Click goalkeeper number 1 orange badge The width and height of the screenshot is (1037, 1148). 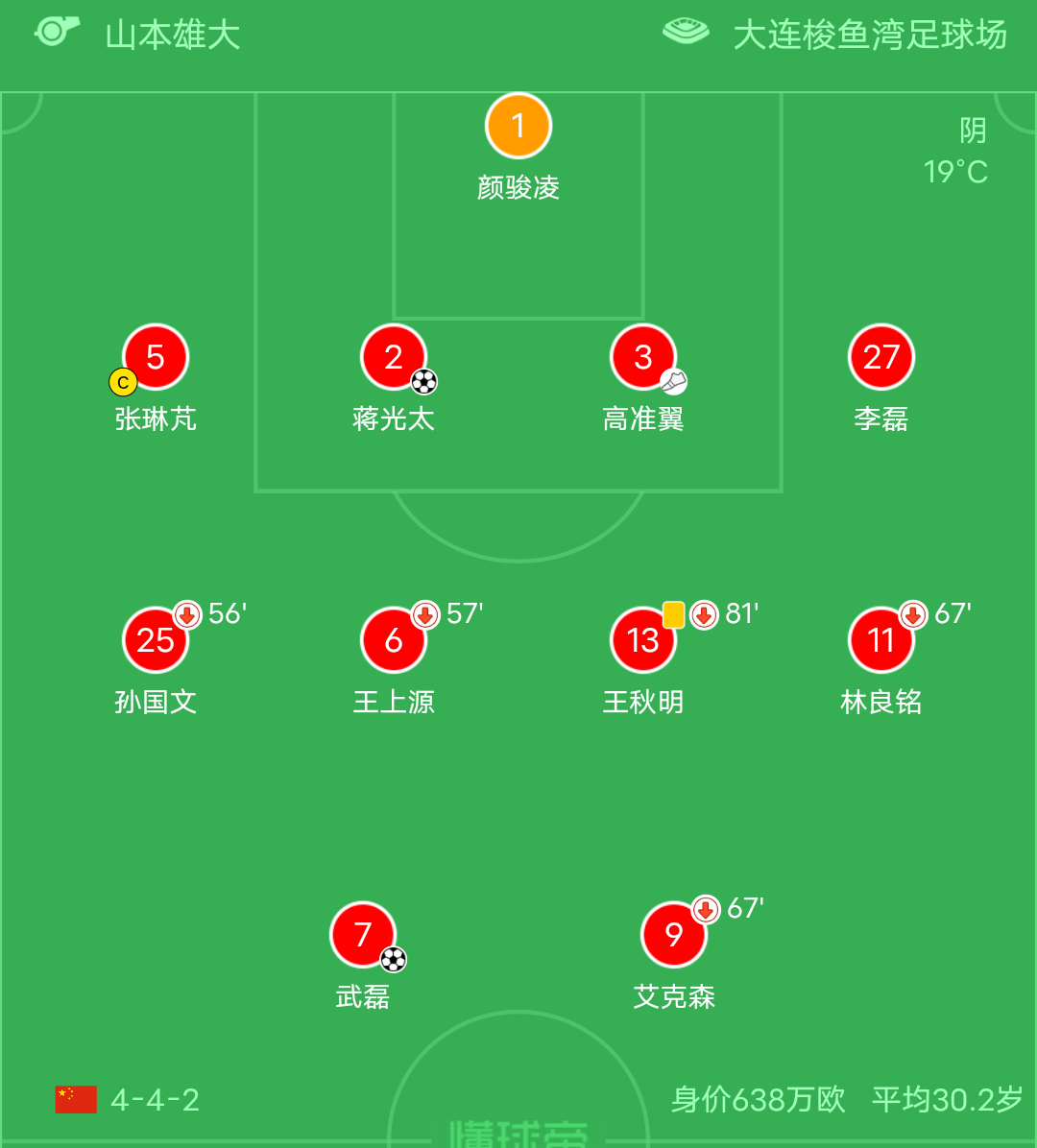click(x=518, y=126)
